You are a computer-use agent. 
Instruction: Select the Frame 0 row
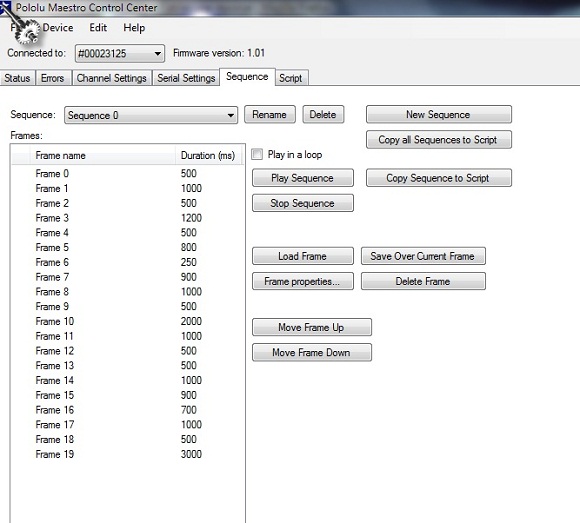pos(128,173)
